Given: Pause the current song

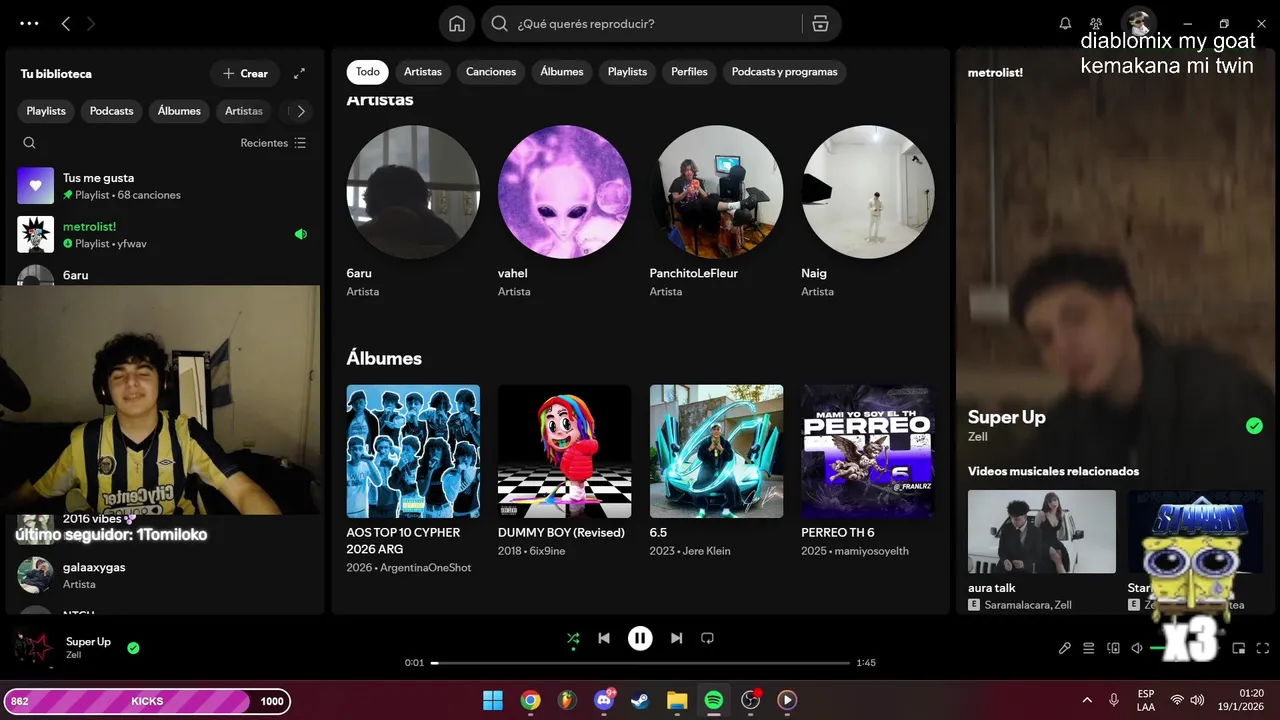Looking at the screenshot, I should pyautogui.click(x=640, y=638).
